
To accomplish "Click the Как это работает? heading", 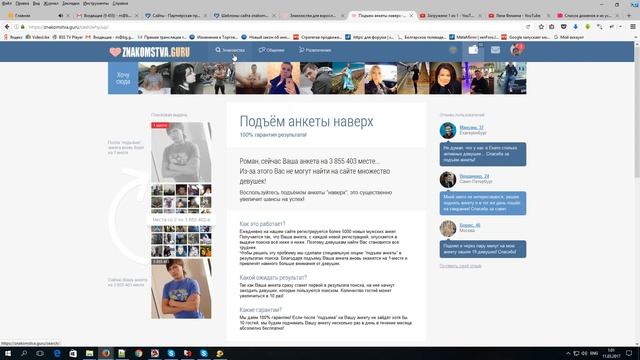I will [262, 224].
